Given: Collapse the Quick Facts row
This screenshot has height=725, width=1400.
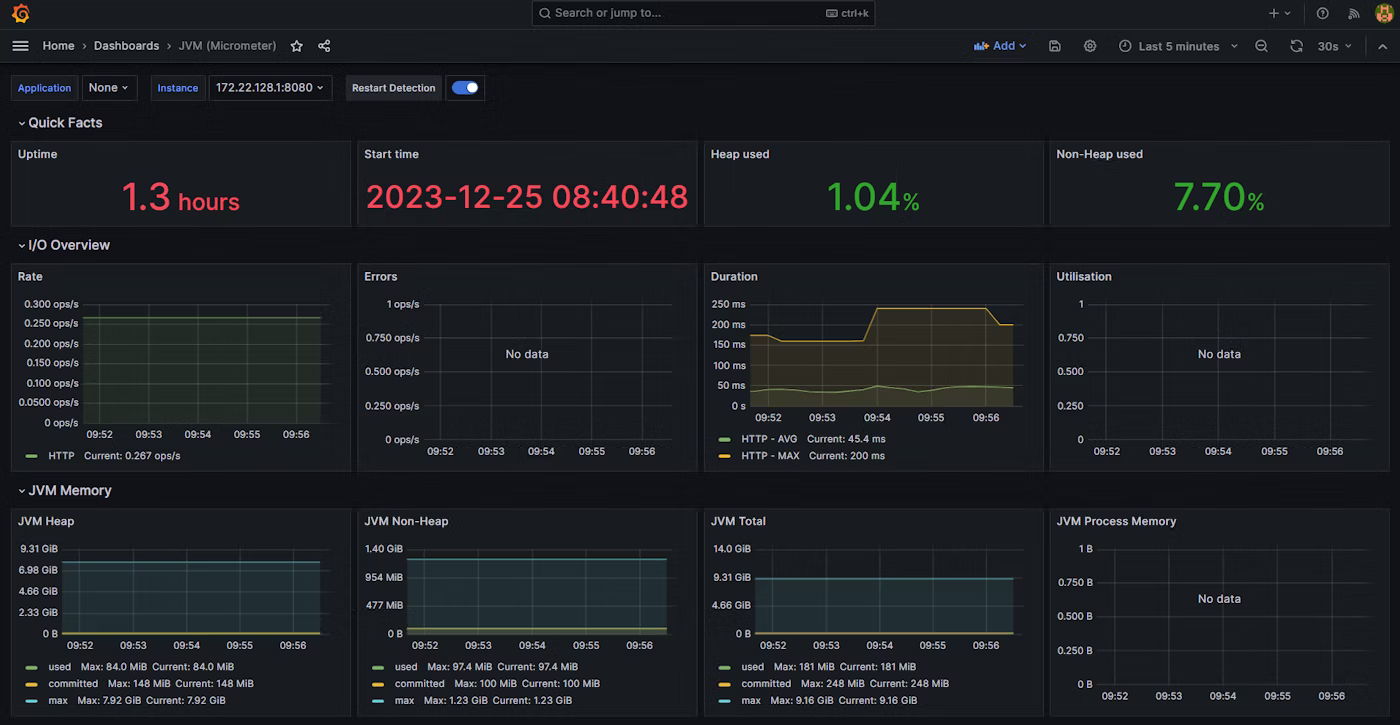Looking at the screenshot, I should (64, 123).
